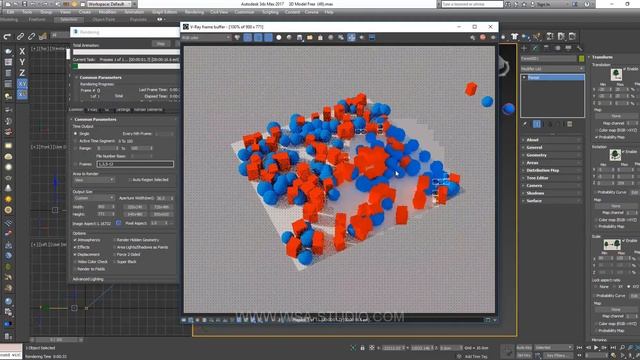This screenshot has height=360, width=640.
Task: Toggle green channel in V-Ray frame buffer
Action: click(258, 38)
